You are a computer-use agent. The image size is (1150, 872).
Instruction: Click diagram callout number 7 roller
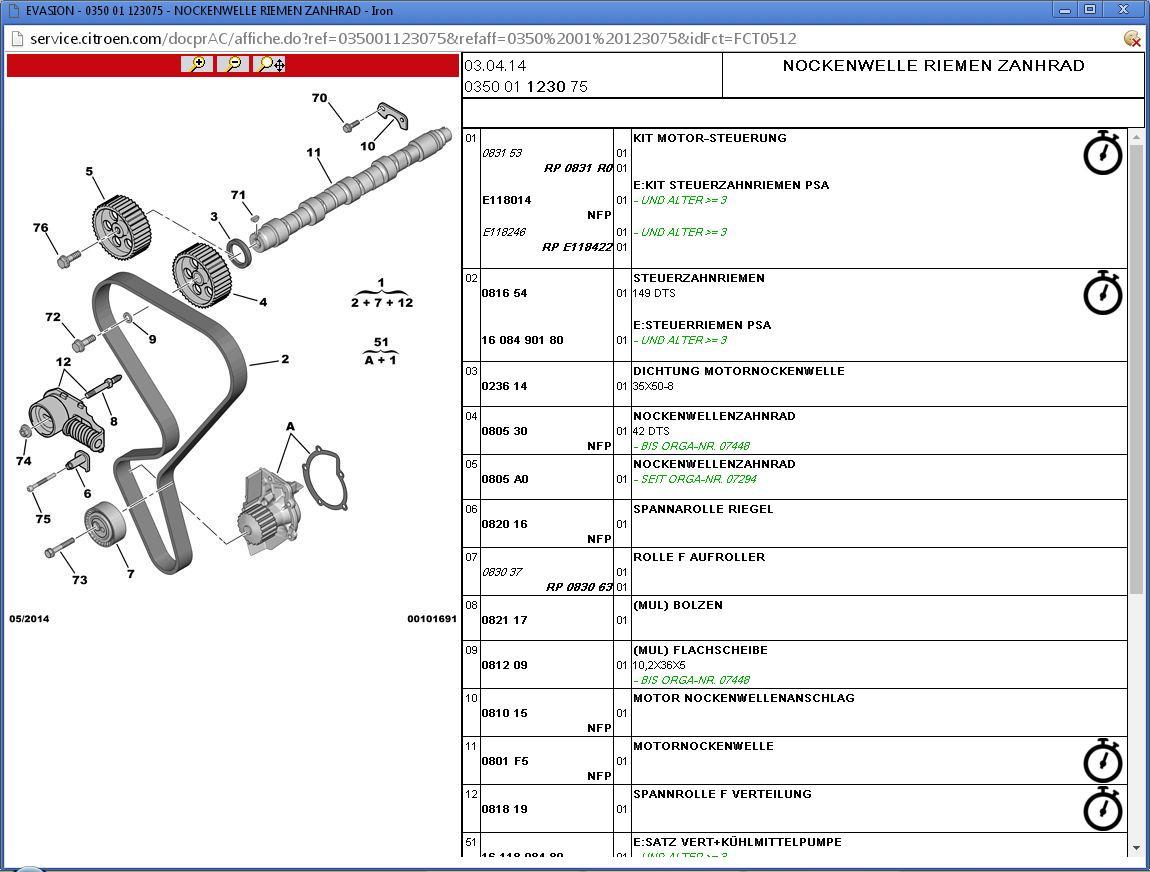(131, 574)
